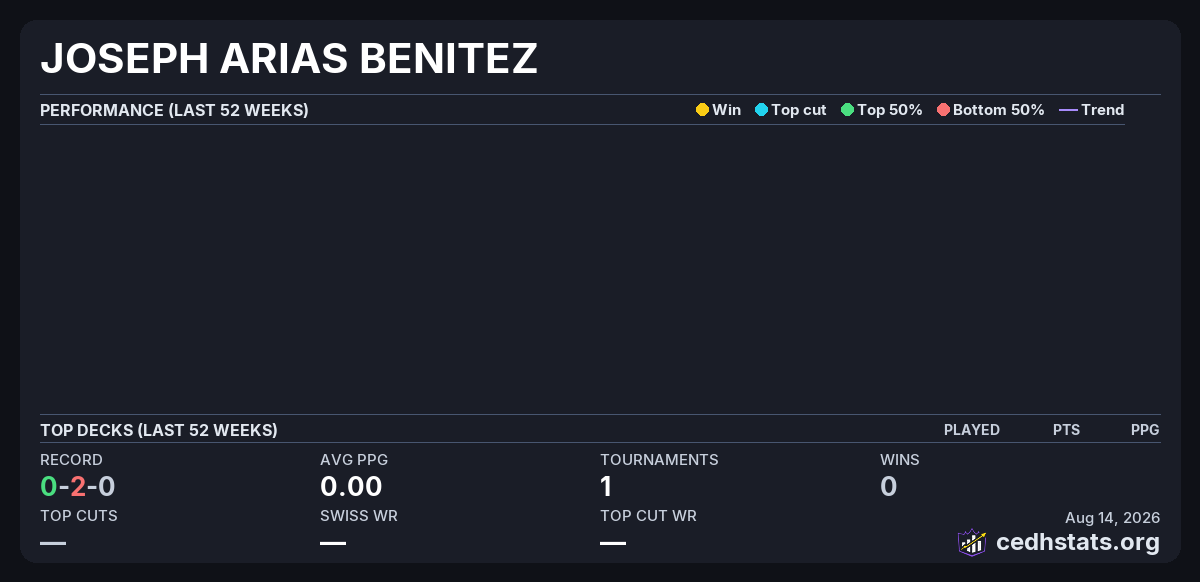1200x582 pixels.
Task: Click the cedhstats shield logo icon
Action: point(972,542)
